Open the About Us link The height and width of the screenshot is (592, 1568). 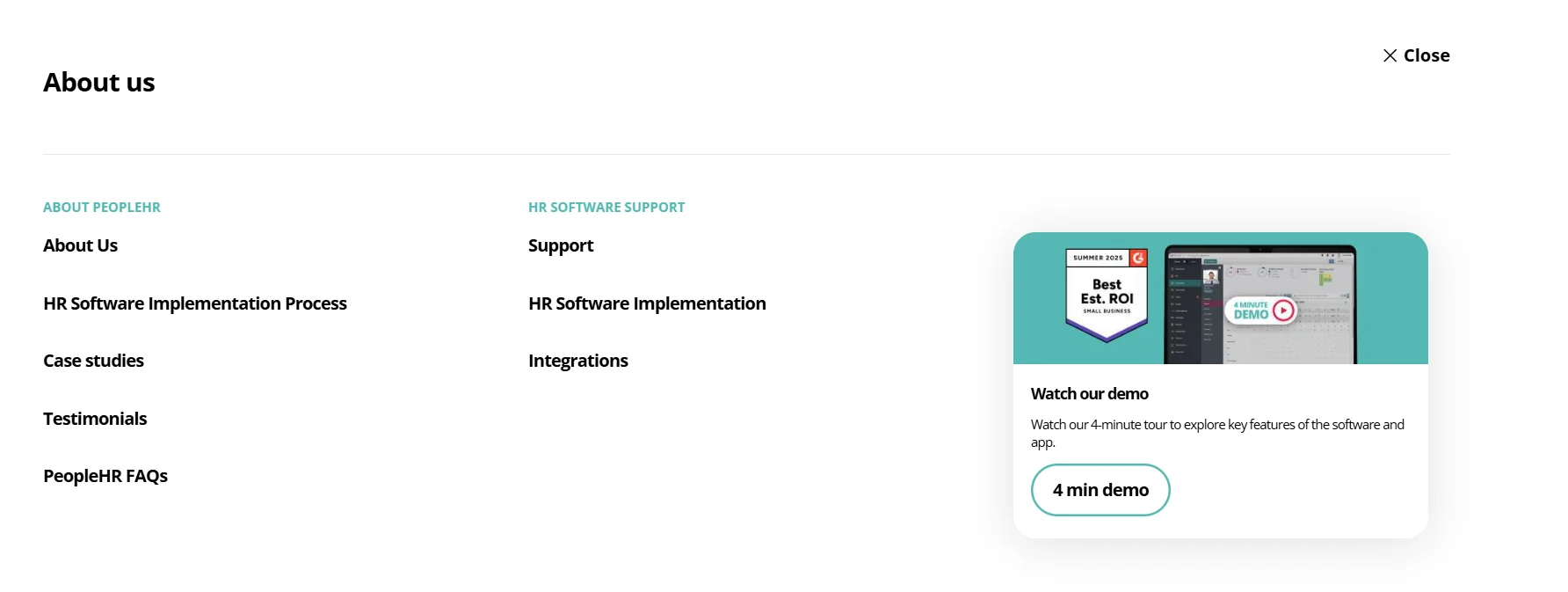tap(80, 245)
